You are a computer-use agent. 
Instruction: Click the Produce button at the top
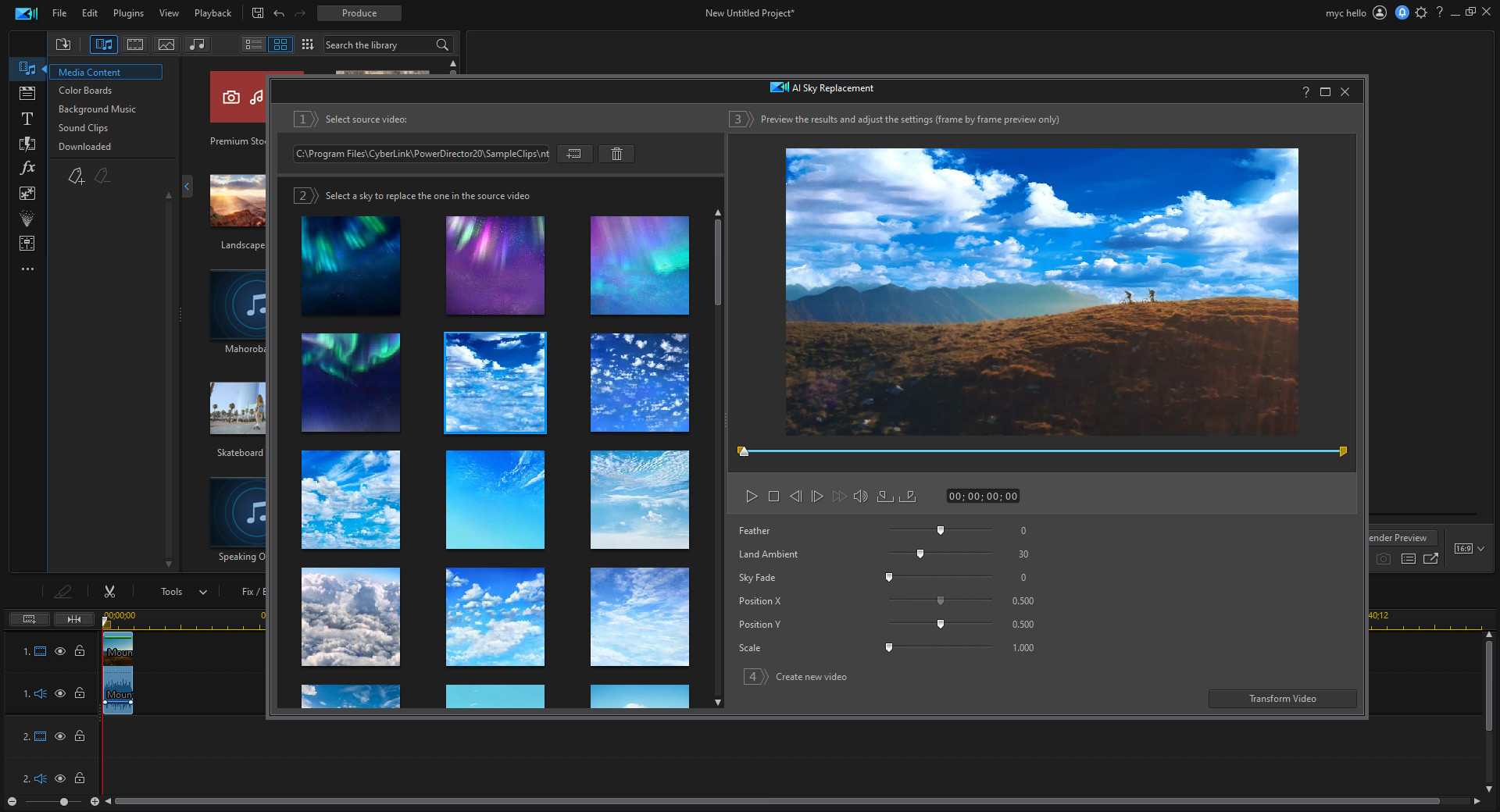pyautogui.click(x=359, y=13)
